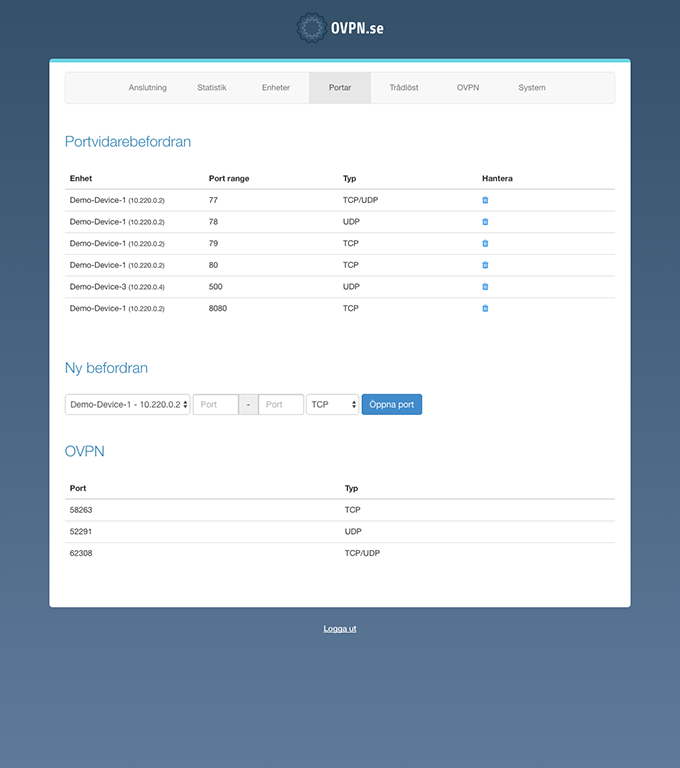Click the dash separator between port fields
Viewport: 680px width, 768px height.
pos(248,405)
